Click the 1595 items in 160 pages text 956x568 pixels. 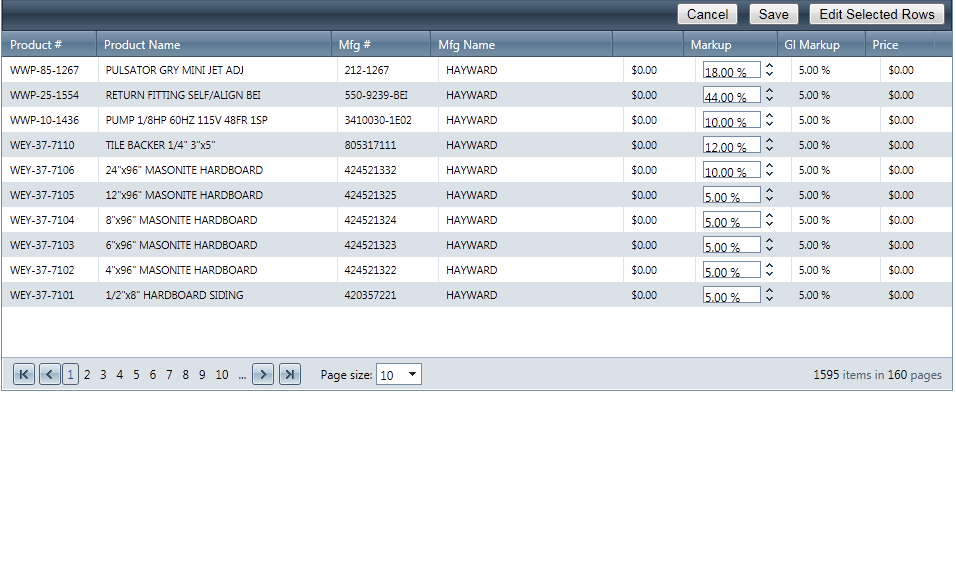[877, 375]
